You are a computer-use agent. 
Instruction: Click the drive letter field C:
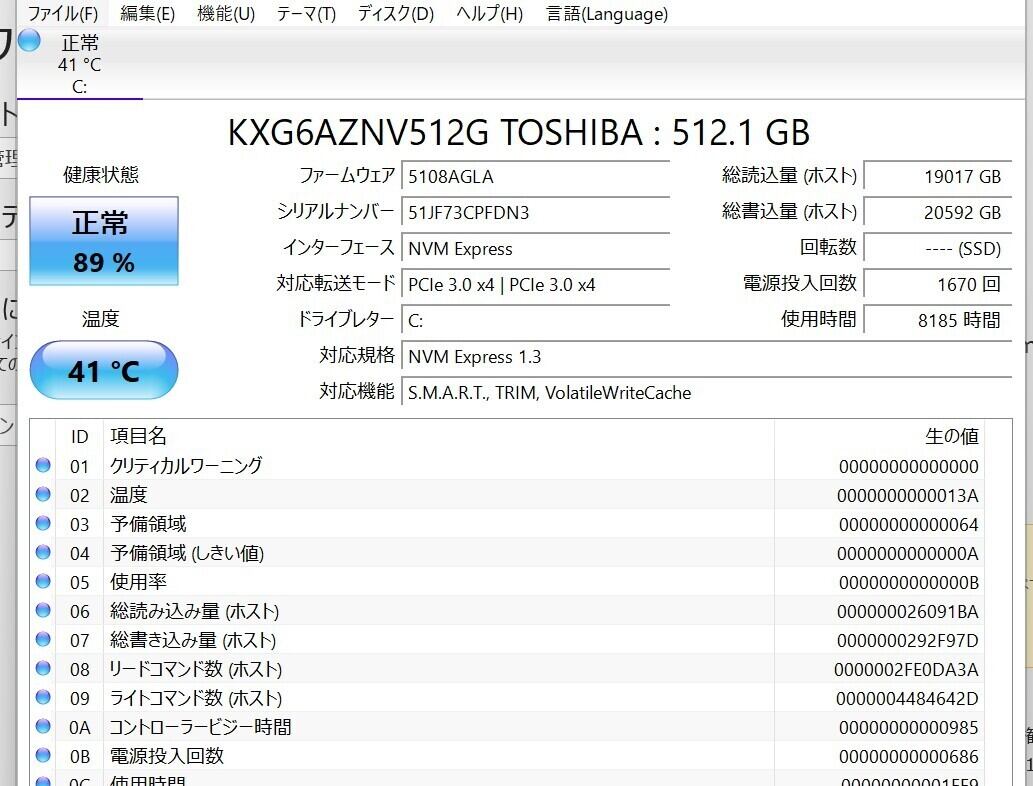535,321
